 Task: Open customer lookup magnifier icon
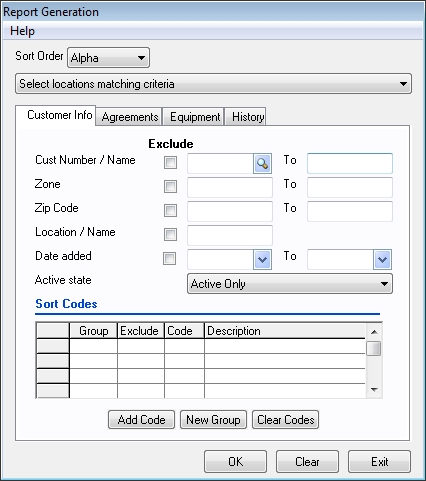coord(262,163)
